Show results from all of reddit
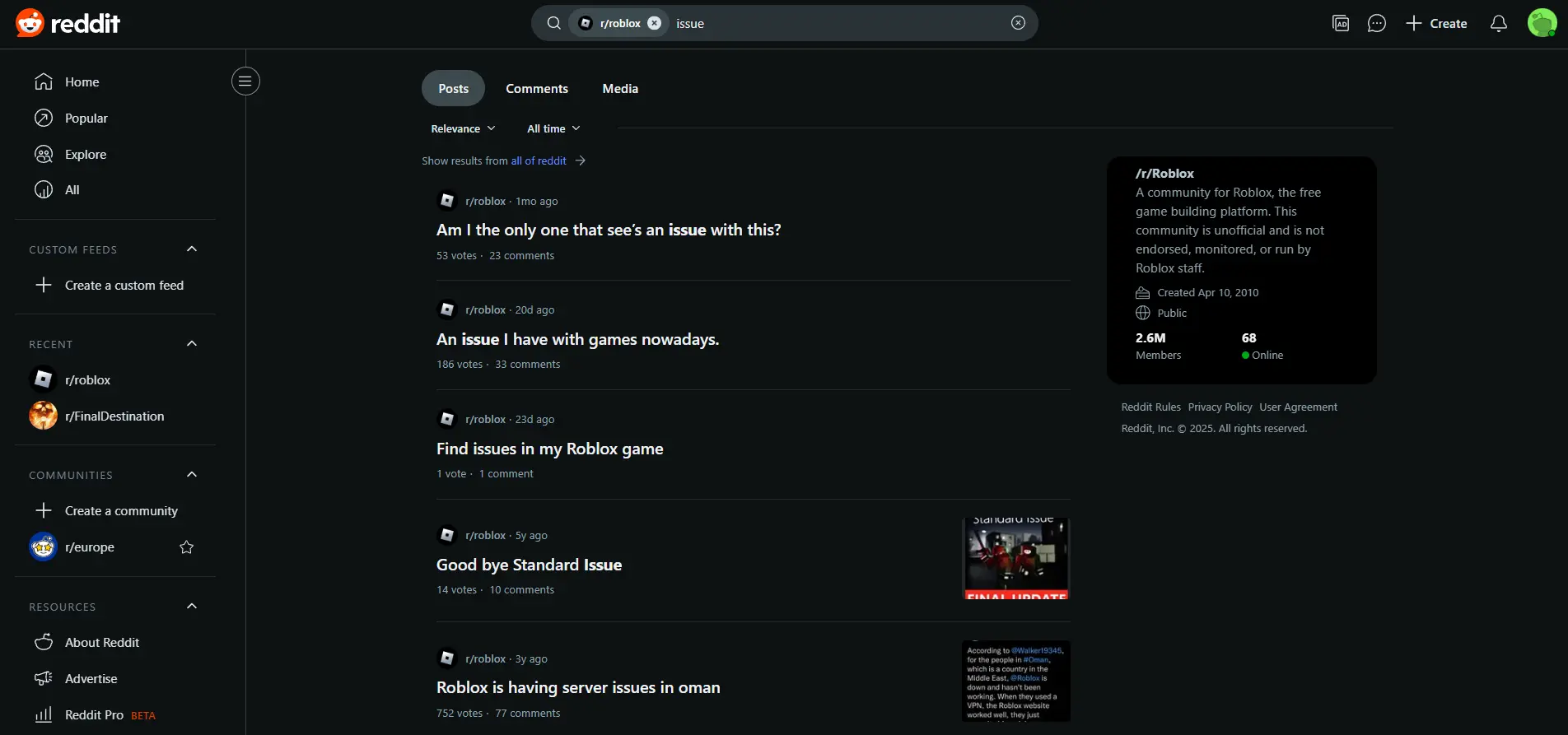1568x735 pixels. [x=539, y=161]
